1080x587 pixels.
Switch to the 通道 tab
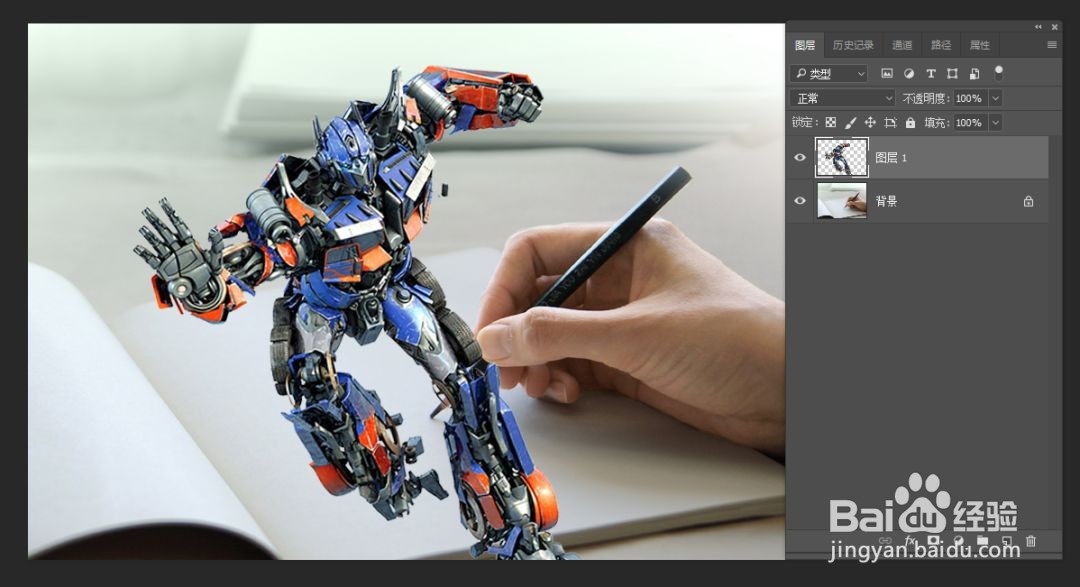(x=902, y=45)
